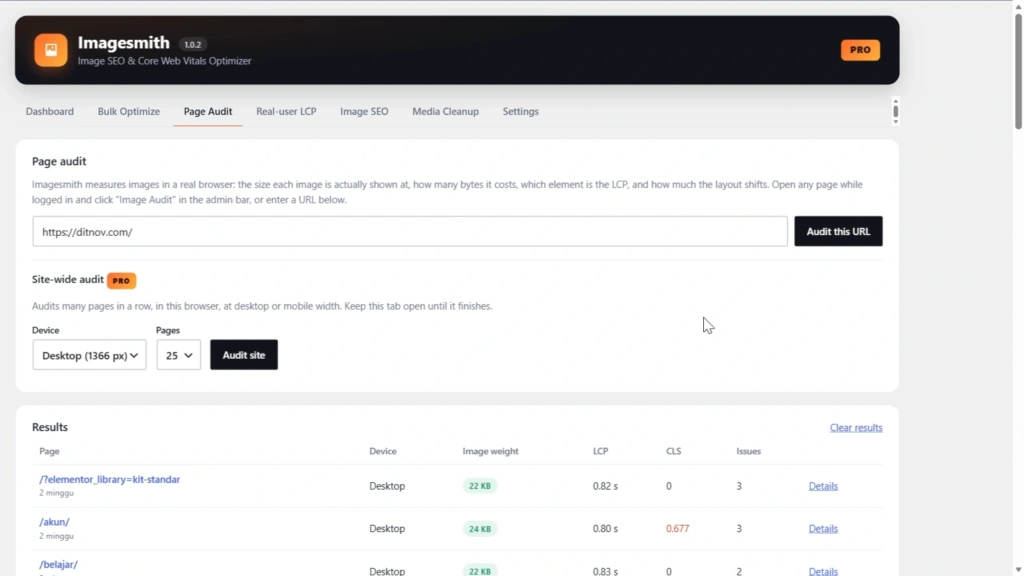Click the Image weight column header
This screenshot has height=576, width=1024.
[490, 451]
